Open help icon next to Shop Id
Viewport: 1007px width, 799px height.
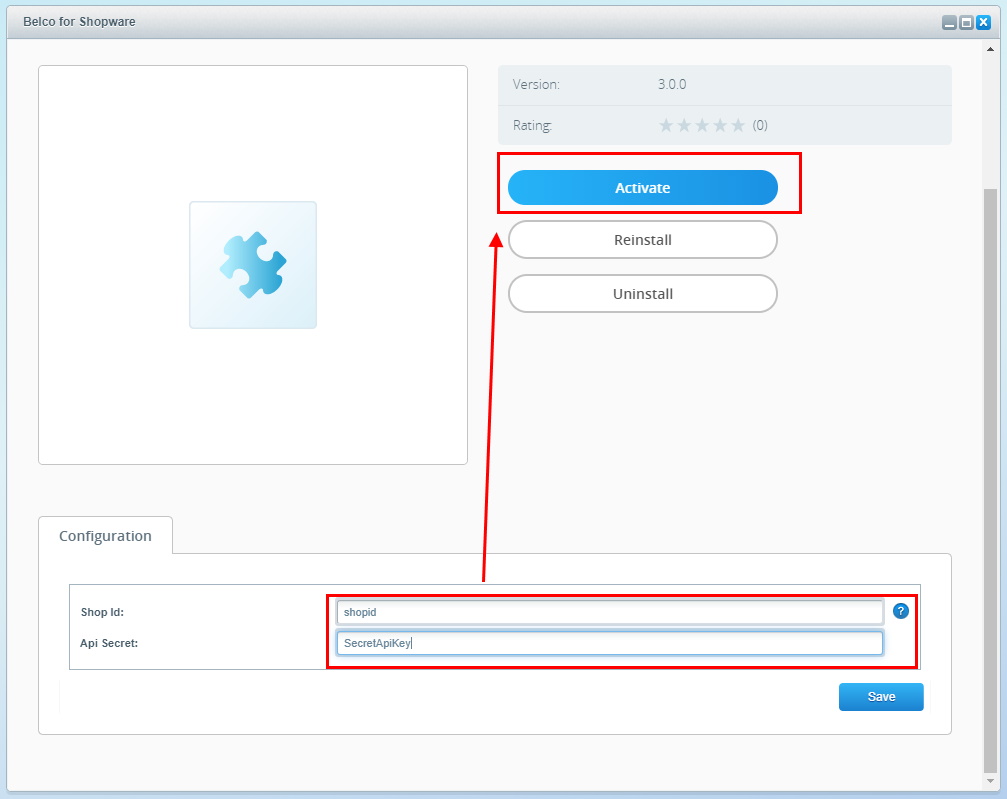click(900, 611)
